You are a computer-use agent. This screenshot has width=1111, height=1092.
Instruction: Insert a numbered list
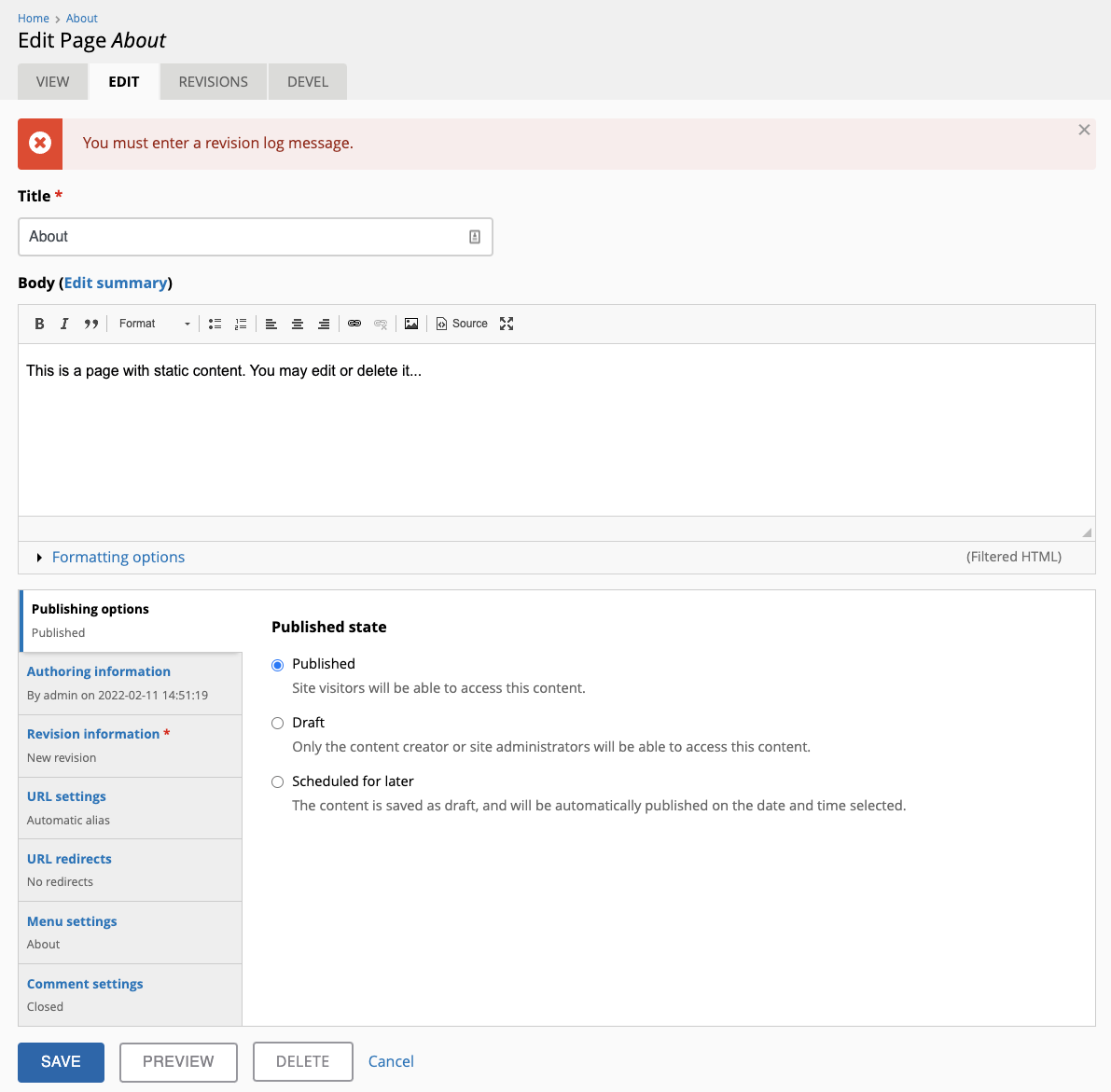click(x=241, y=324)
